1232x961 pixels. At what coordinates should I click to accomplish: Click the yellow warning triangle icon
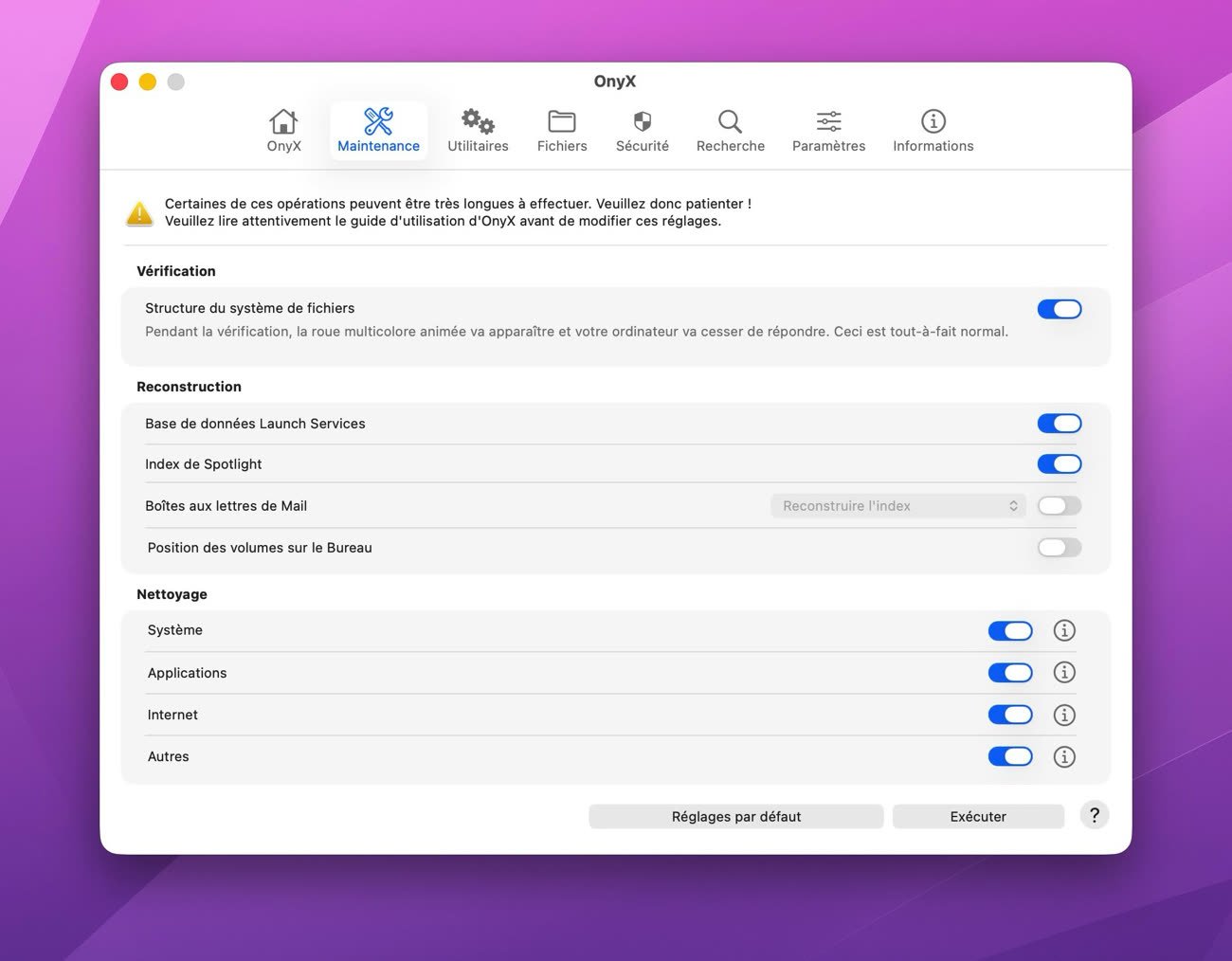[x=139, y=213]
